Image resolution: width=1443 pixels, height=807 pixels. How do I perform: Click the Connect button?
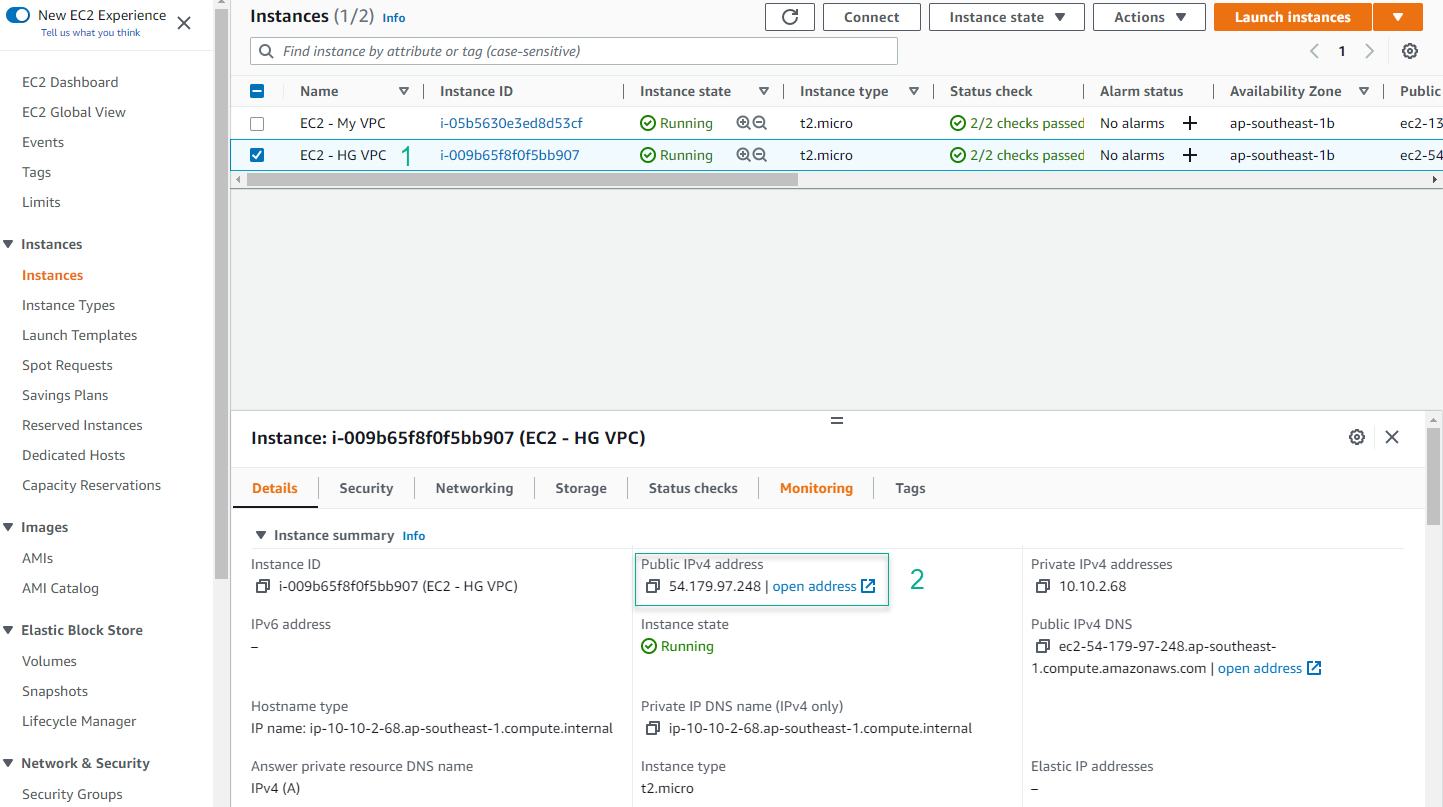[871, 17]
